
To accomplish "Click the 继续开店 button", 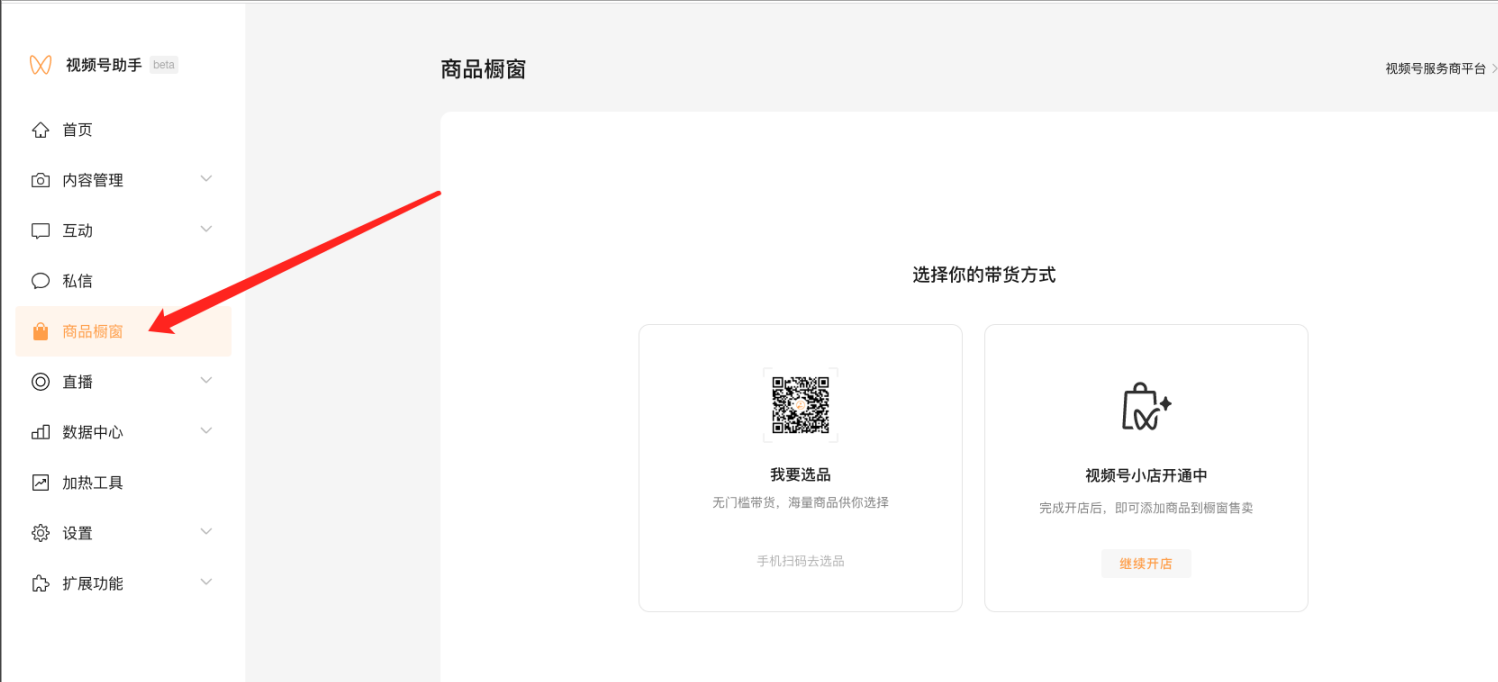I will pos(1146,564).
